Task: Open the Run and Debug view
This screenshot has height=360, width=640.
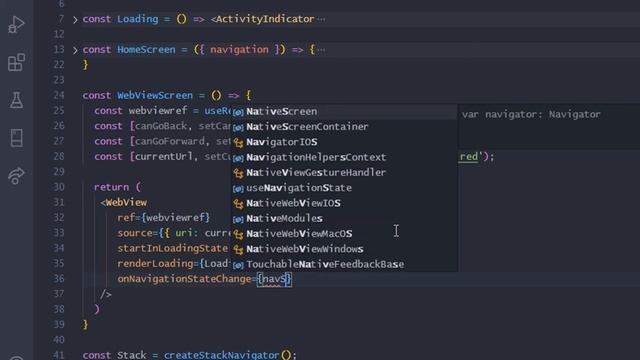Action: click(x=16, y=24)
